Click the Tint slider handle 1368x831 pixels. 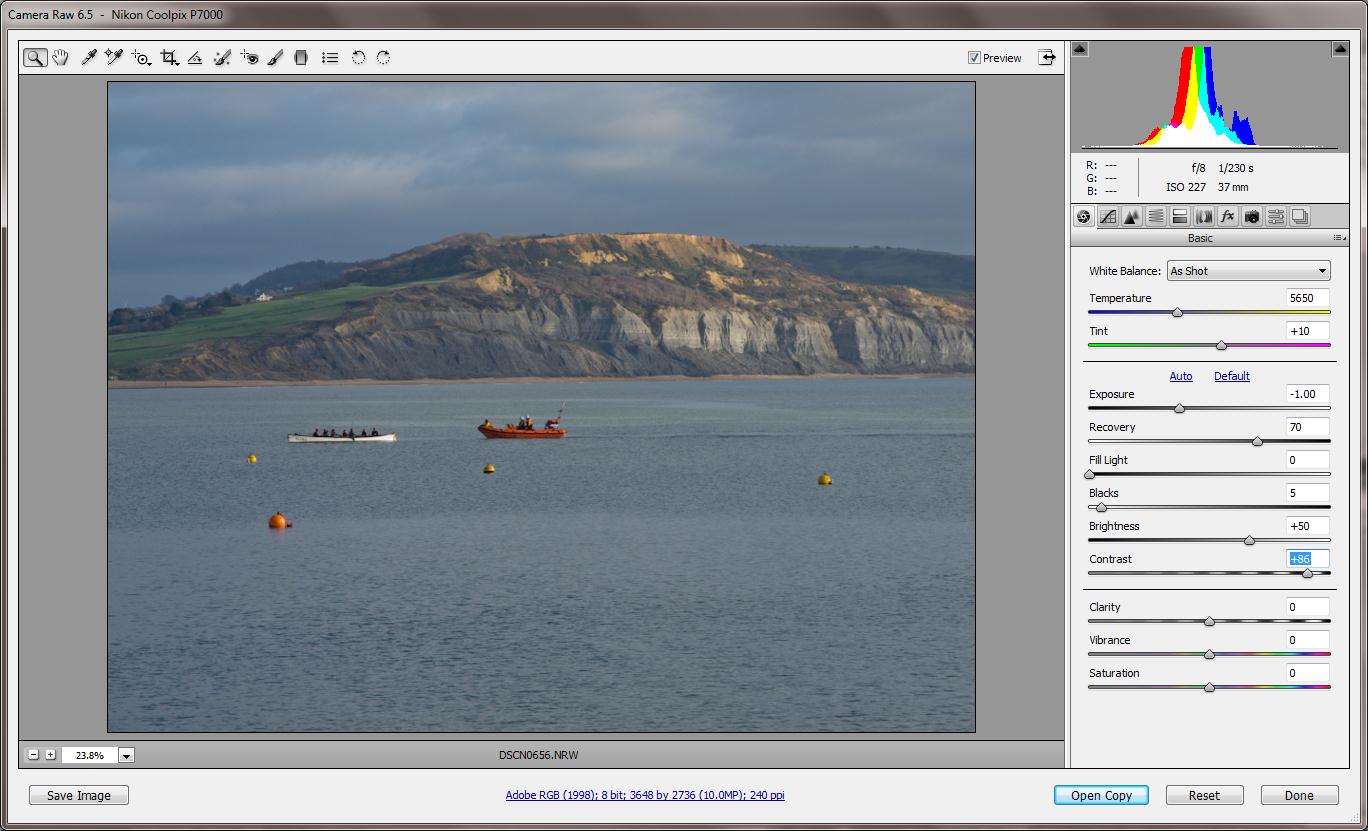[1221, 346]
